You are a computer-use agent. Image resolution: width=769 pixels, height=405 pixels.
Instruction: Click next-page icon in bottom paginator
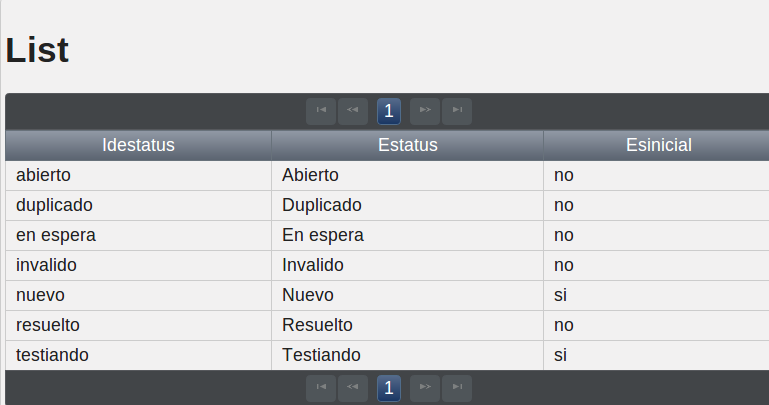click(x=425, y=388)
